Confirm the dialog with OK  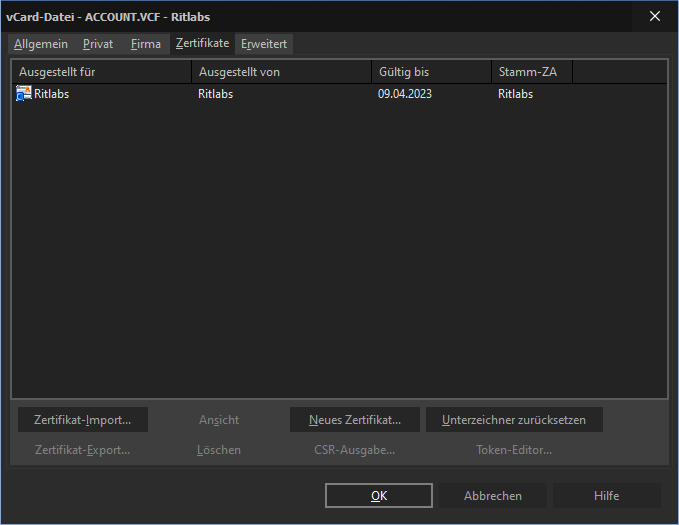(379, 496)
